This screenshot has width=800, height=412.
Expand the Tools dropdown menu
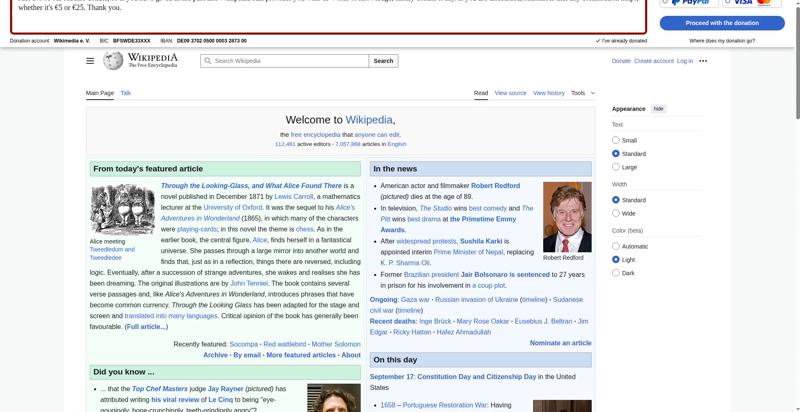(583, 93)
